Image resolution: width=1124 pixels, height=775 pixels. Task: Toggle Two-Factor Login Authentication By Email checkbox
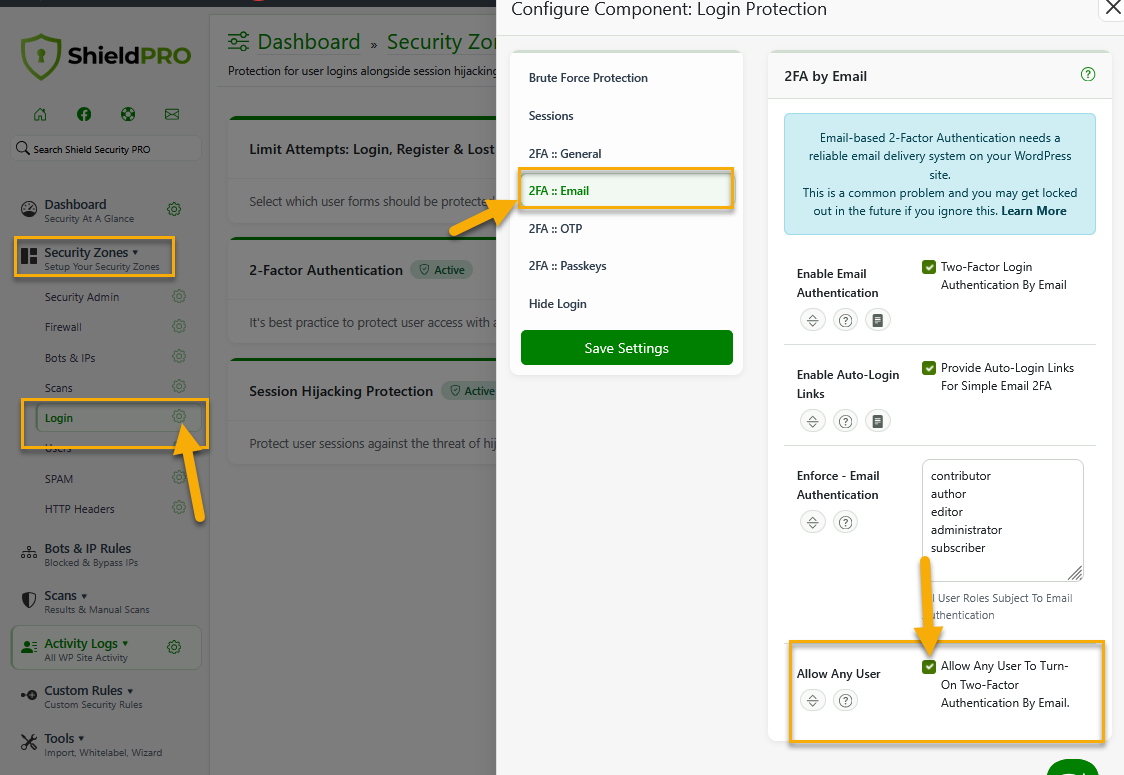pyautogui.click(x=929, y=267)
